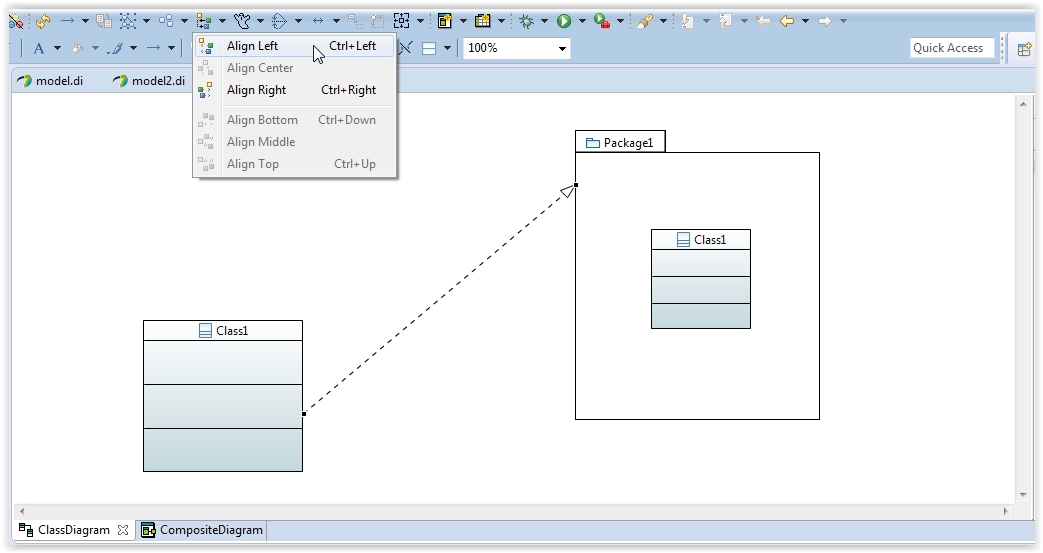Viewport: 1043px width, 553px height.
Task: Switch to the model2.di editor tab
Action: click(148, 81)
